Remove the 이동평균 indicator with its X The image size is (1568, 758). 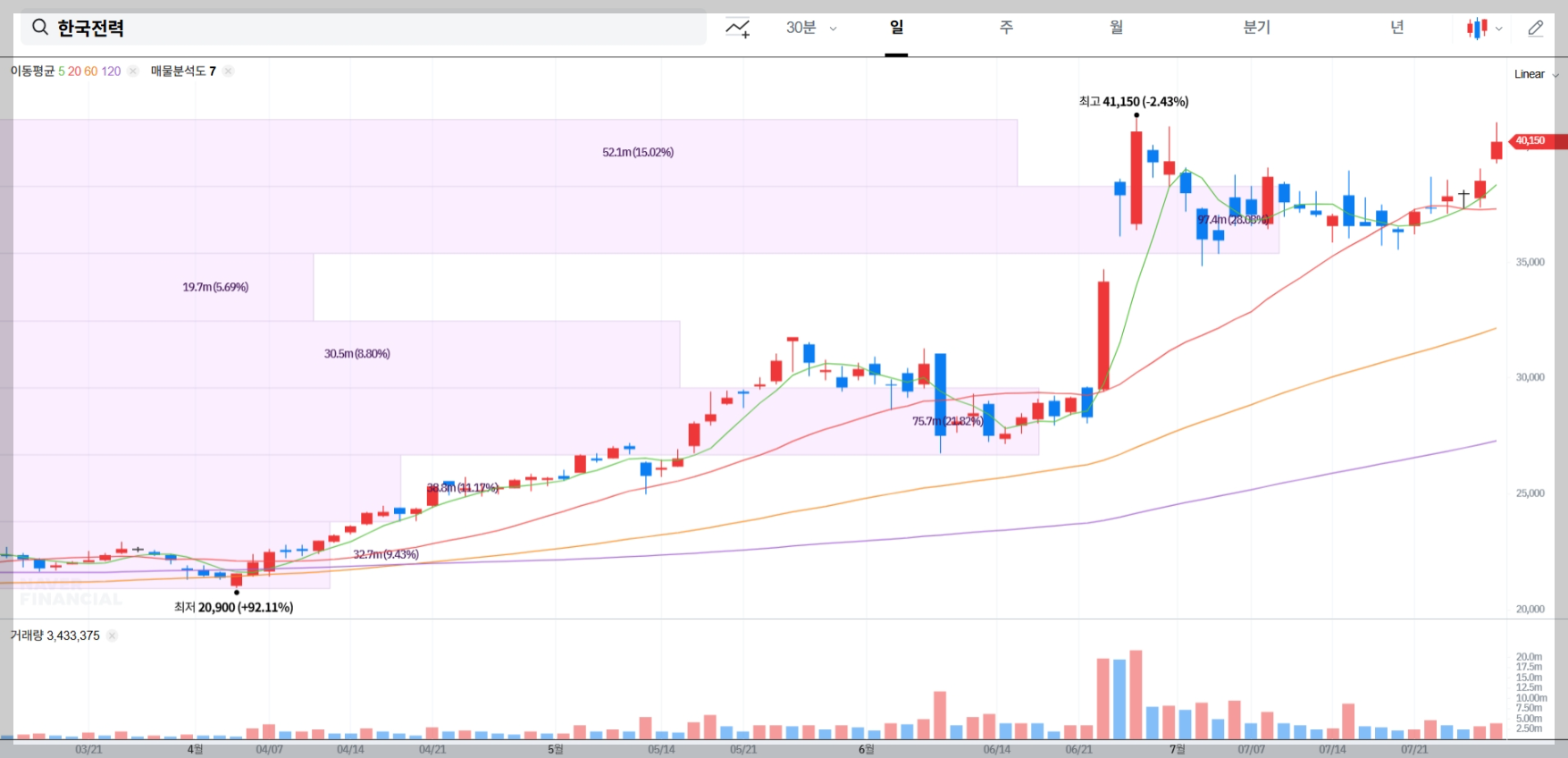[133, 72]
